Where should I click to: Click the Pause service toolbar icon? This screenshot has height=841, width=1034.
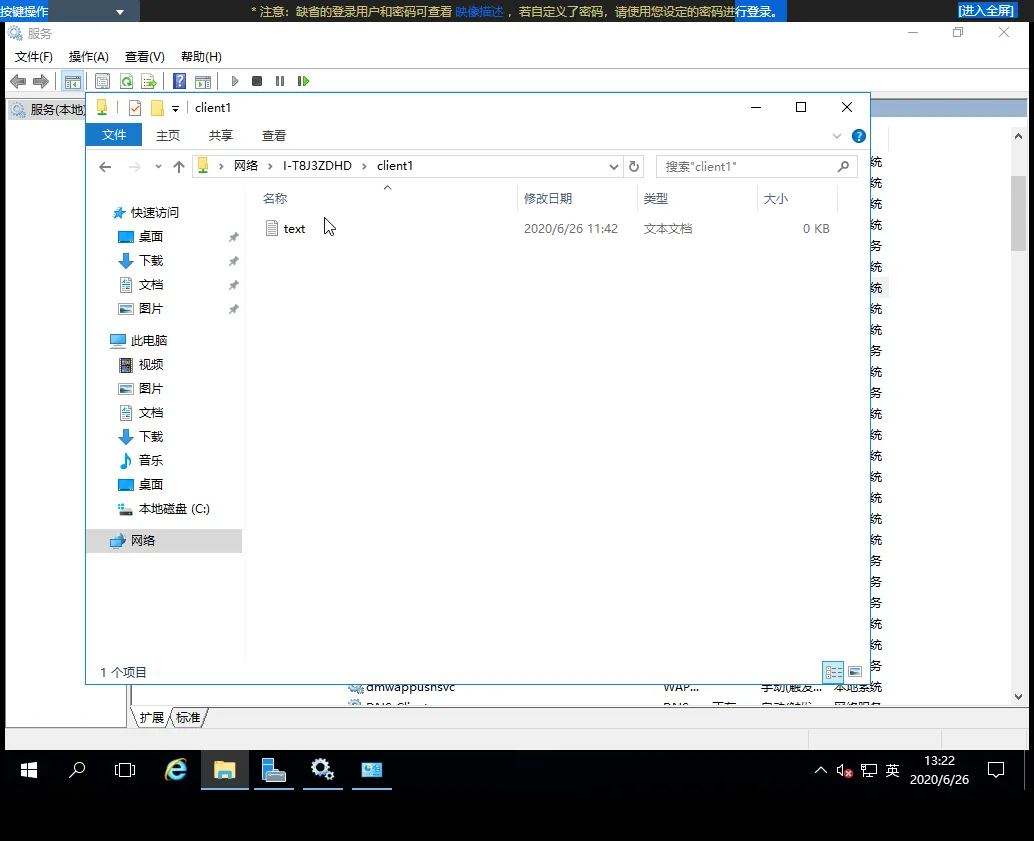(280, 81)
